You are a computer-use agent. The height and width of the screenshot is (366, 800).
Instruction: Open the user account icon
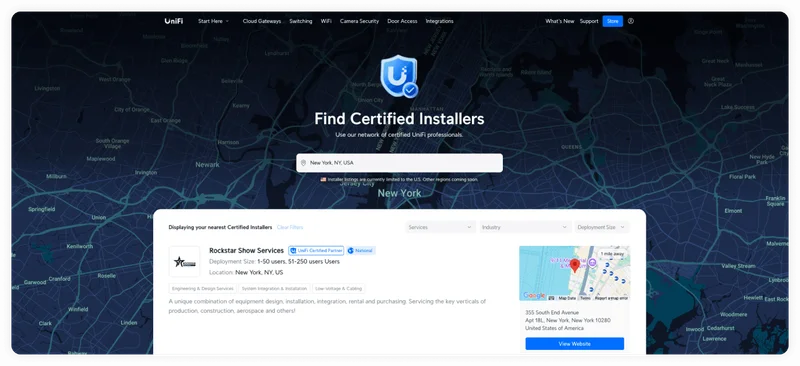point(631,21)
